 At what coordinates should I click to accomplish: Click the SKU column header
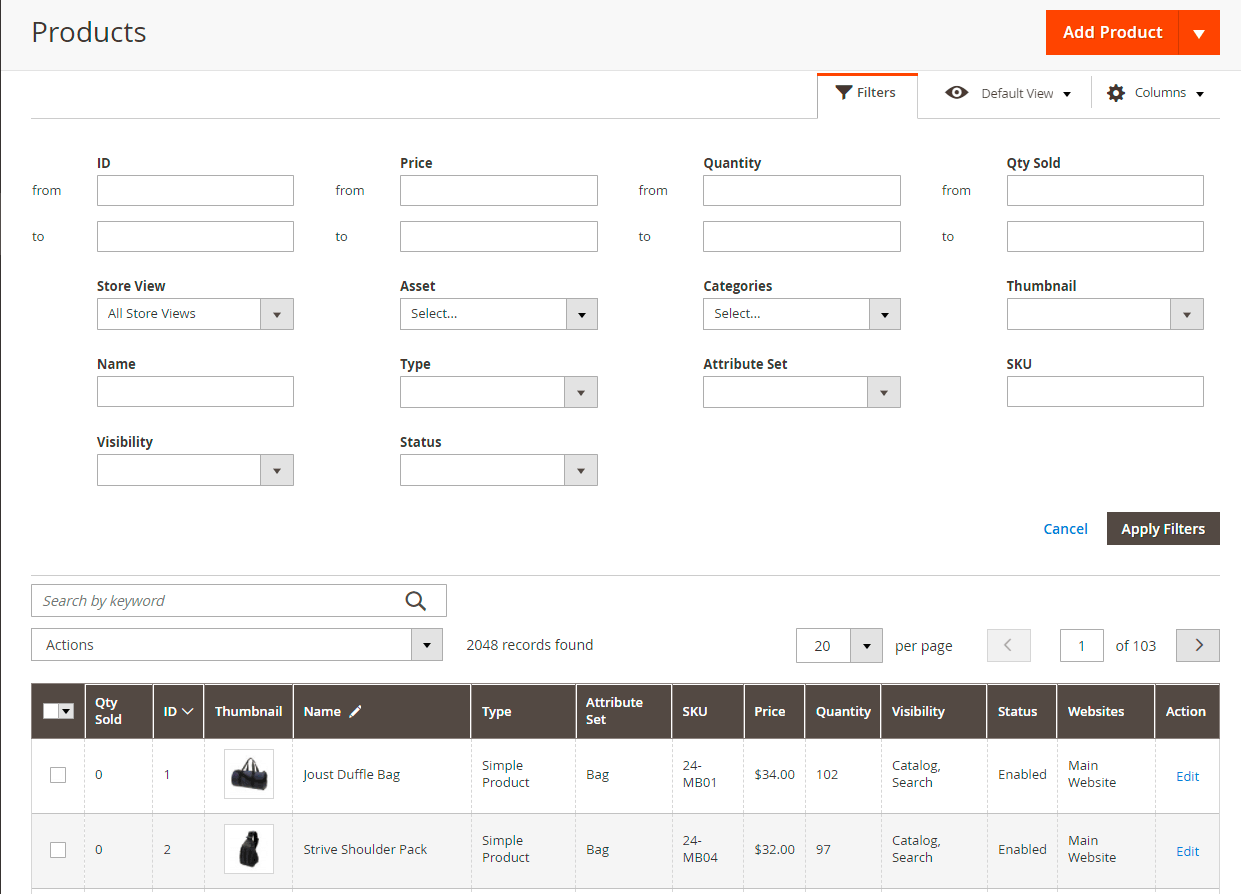[x=707, y=711]
